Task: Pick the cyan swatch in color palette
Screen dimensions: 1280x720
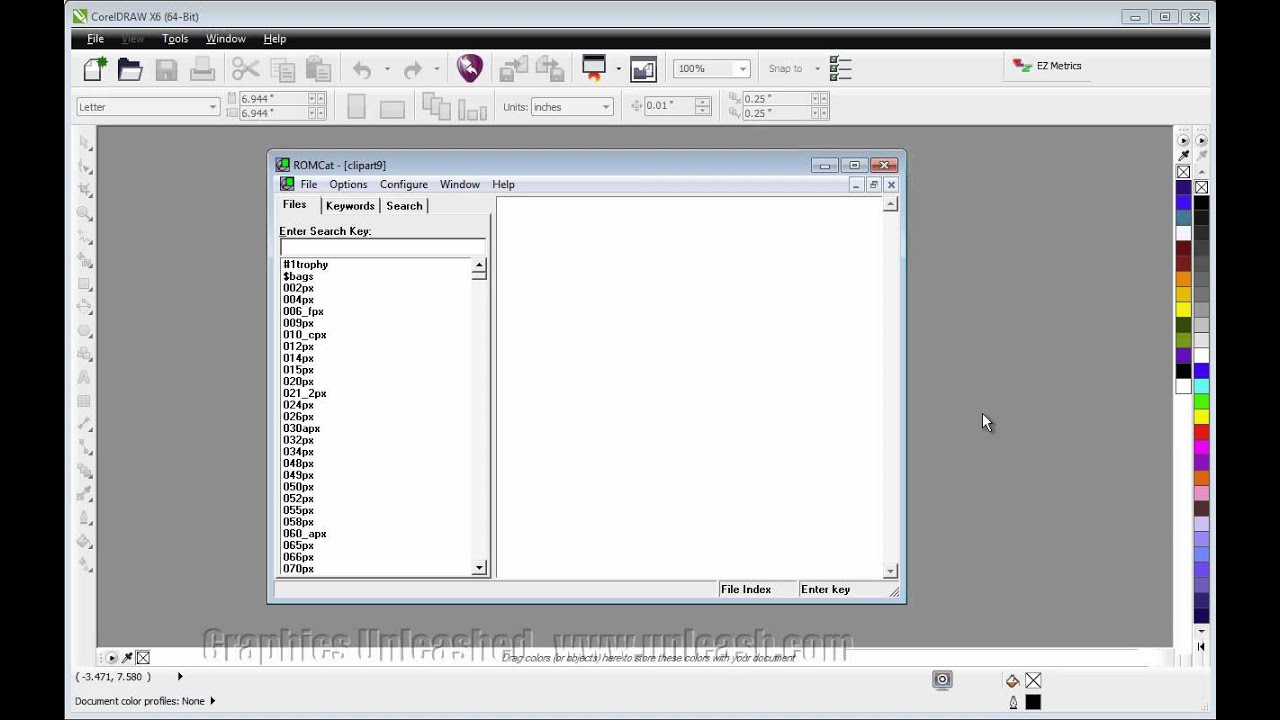Action: (x=1201, y=386)
